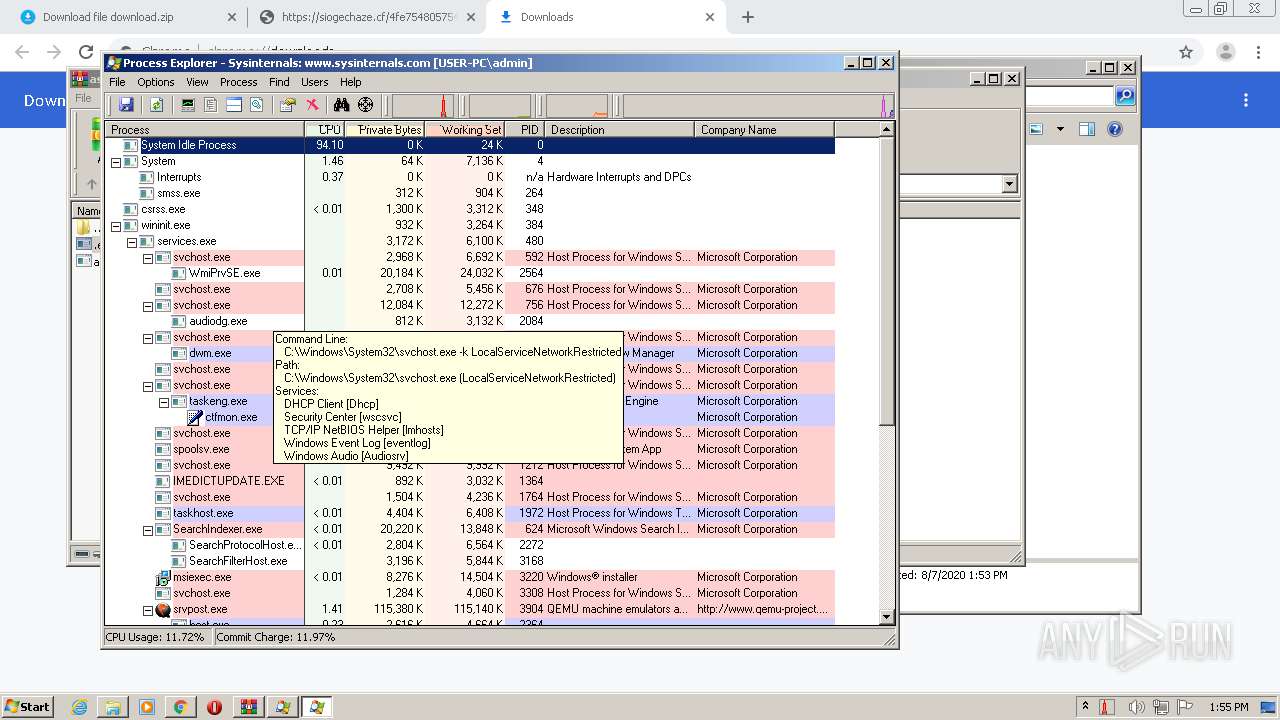Select the WmiPrvSE.exe process row
This screenshot has width=1280, height=720.
pos(470,273)
